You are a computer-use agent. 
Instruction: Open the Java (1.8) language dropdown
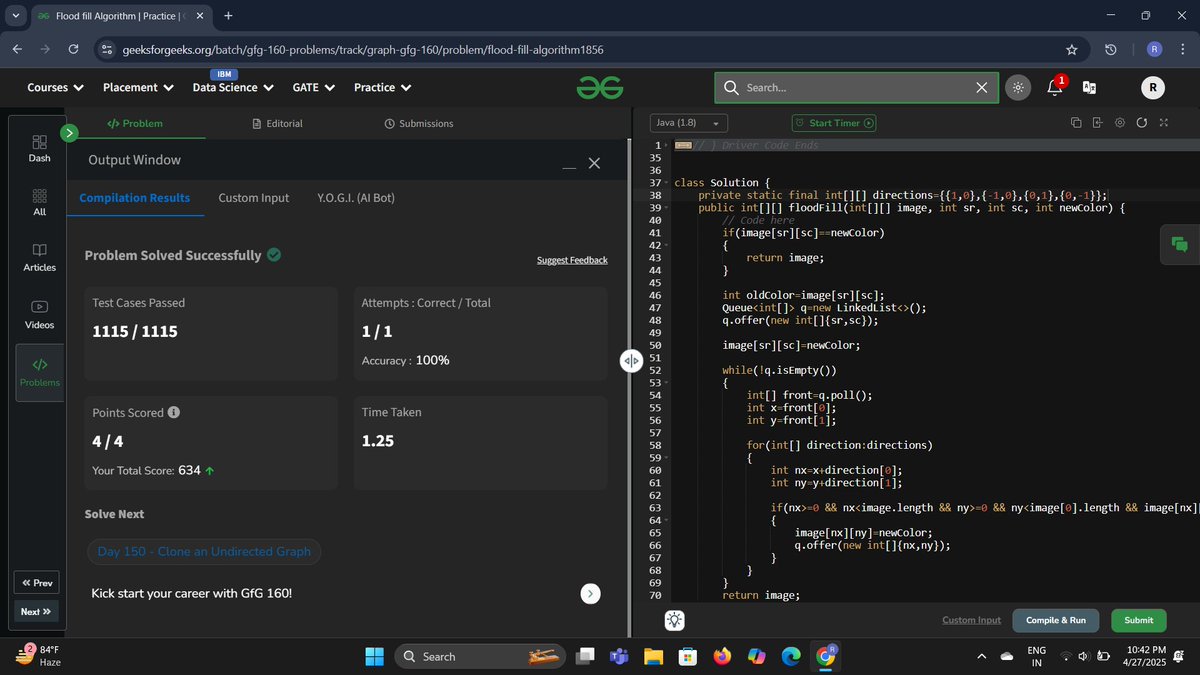click(x=689, y=123)
